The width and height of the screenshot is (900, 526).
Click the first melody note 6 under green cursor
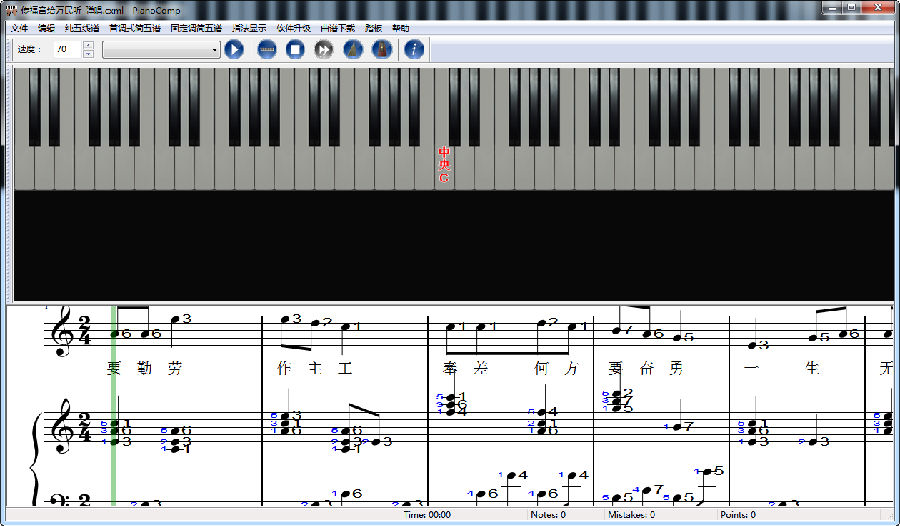point(115,333)
